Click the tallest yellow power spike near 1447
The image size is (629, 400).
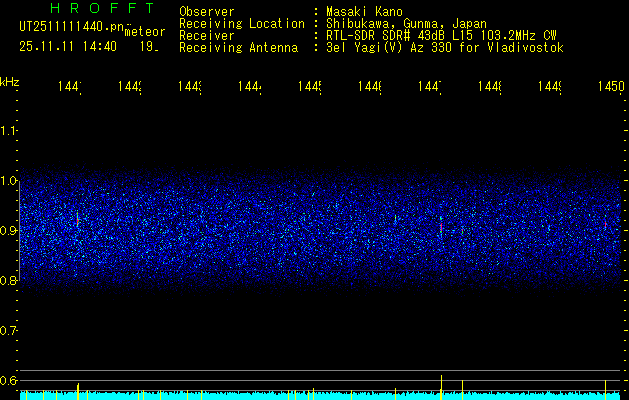coord(442,387)
